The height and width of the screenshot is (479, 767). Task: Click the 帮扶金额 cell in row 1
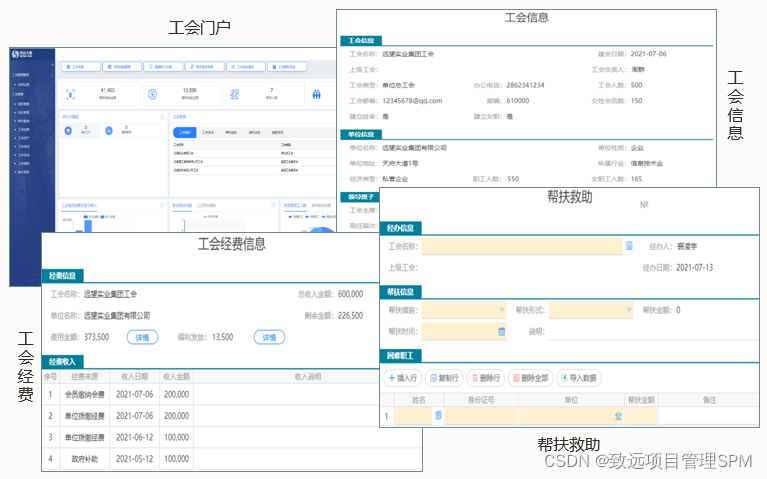point(641,416)
